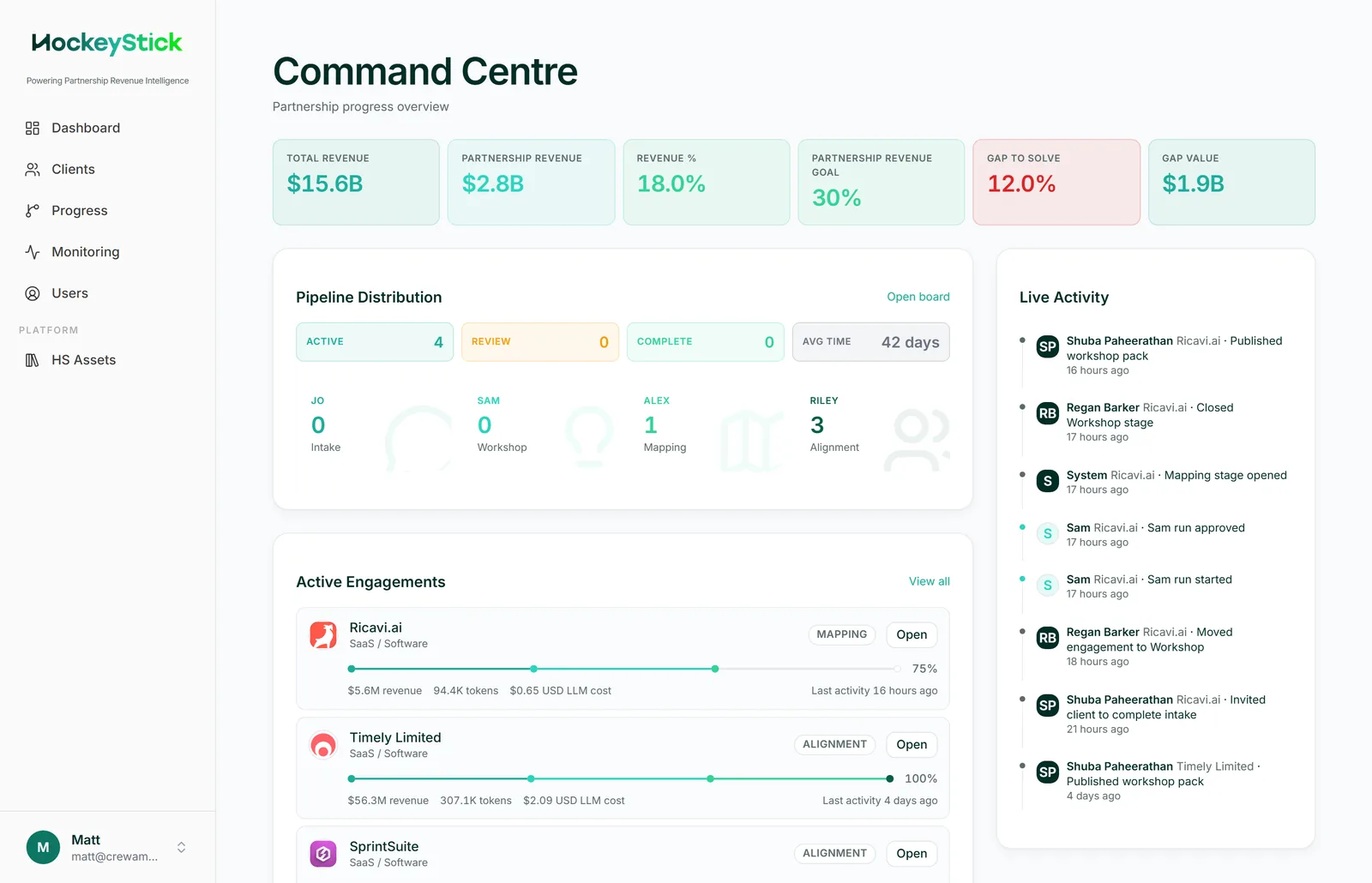Click the Ricavi.ai engagement name
Viewport: 1372px width, 883px height.
click(x=376, y=628)
